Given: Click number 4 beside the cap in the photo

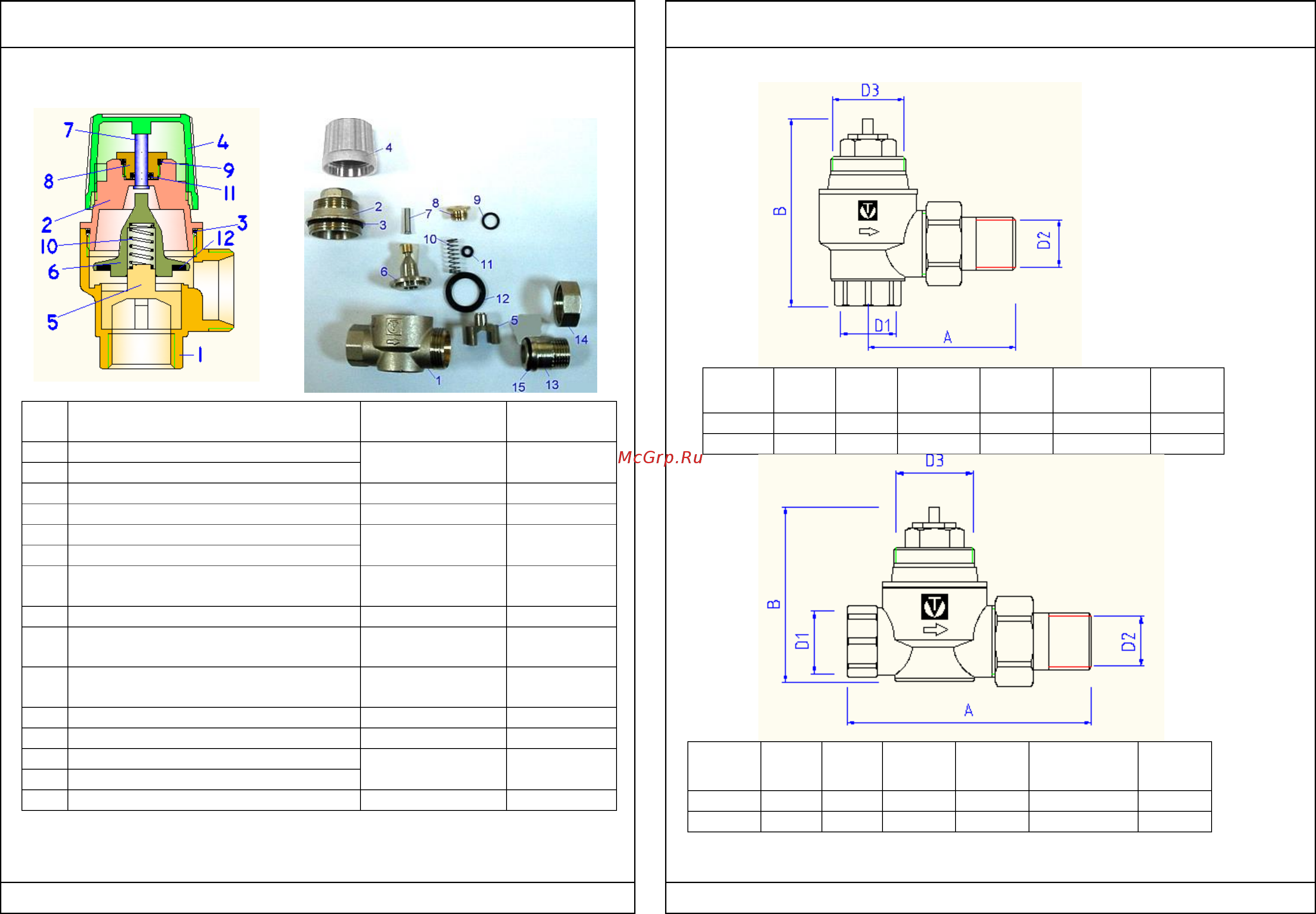Looking at the screenshot, I should pyautogui.click(x=389, y=148).
